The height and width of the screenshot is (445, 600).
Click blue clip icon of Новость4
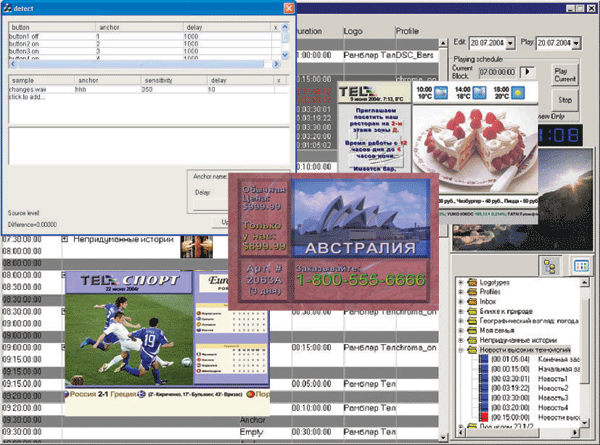(x=484, y=408)
